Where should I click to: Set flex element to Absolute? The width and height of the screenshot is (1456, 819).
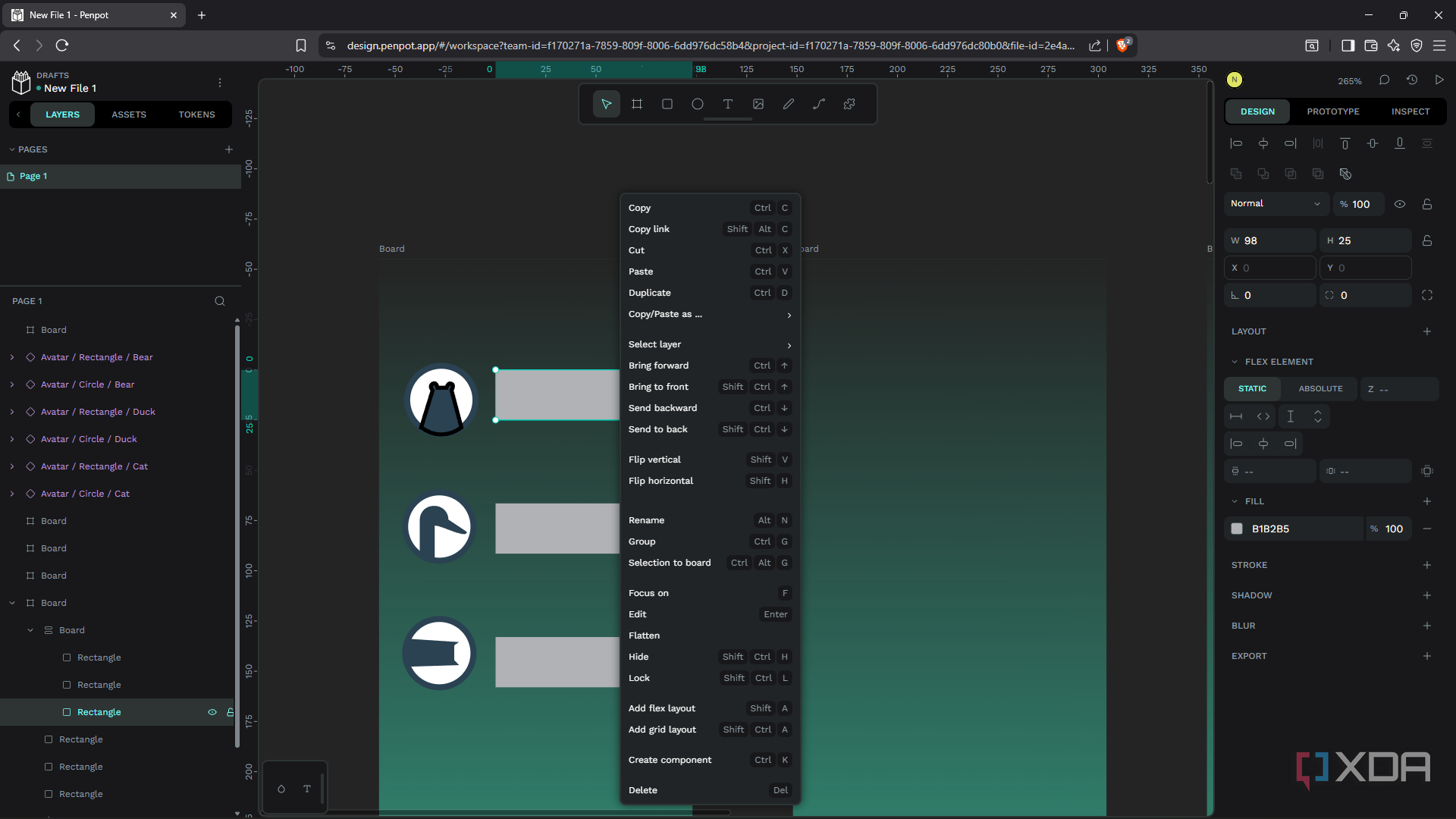click(1320, 389)
